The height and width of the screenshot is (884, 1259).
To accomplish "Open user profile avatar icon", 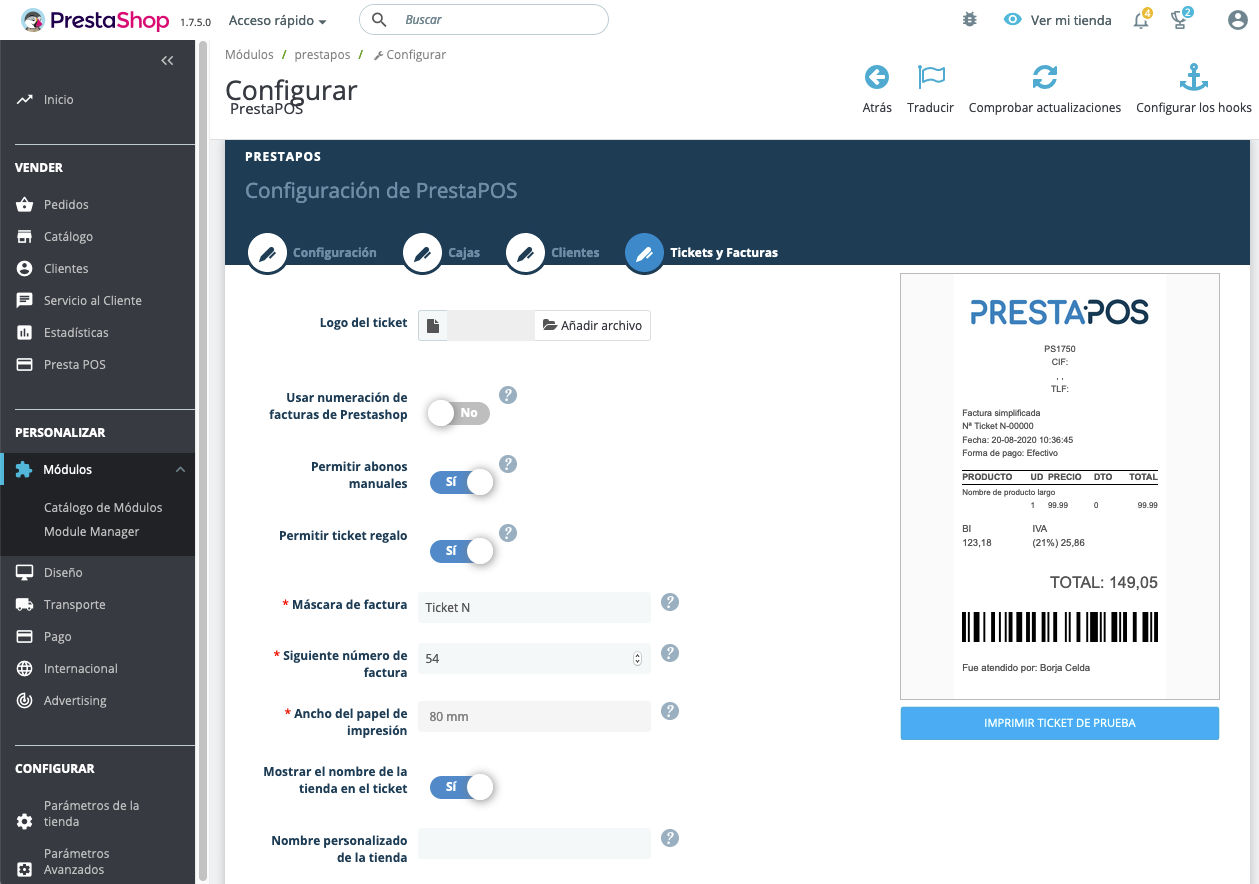I will click(x=1237, y=20).
